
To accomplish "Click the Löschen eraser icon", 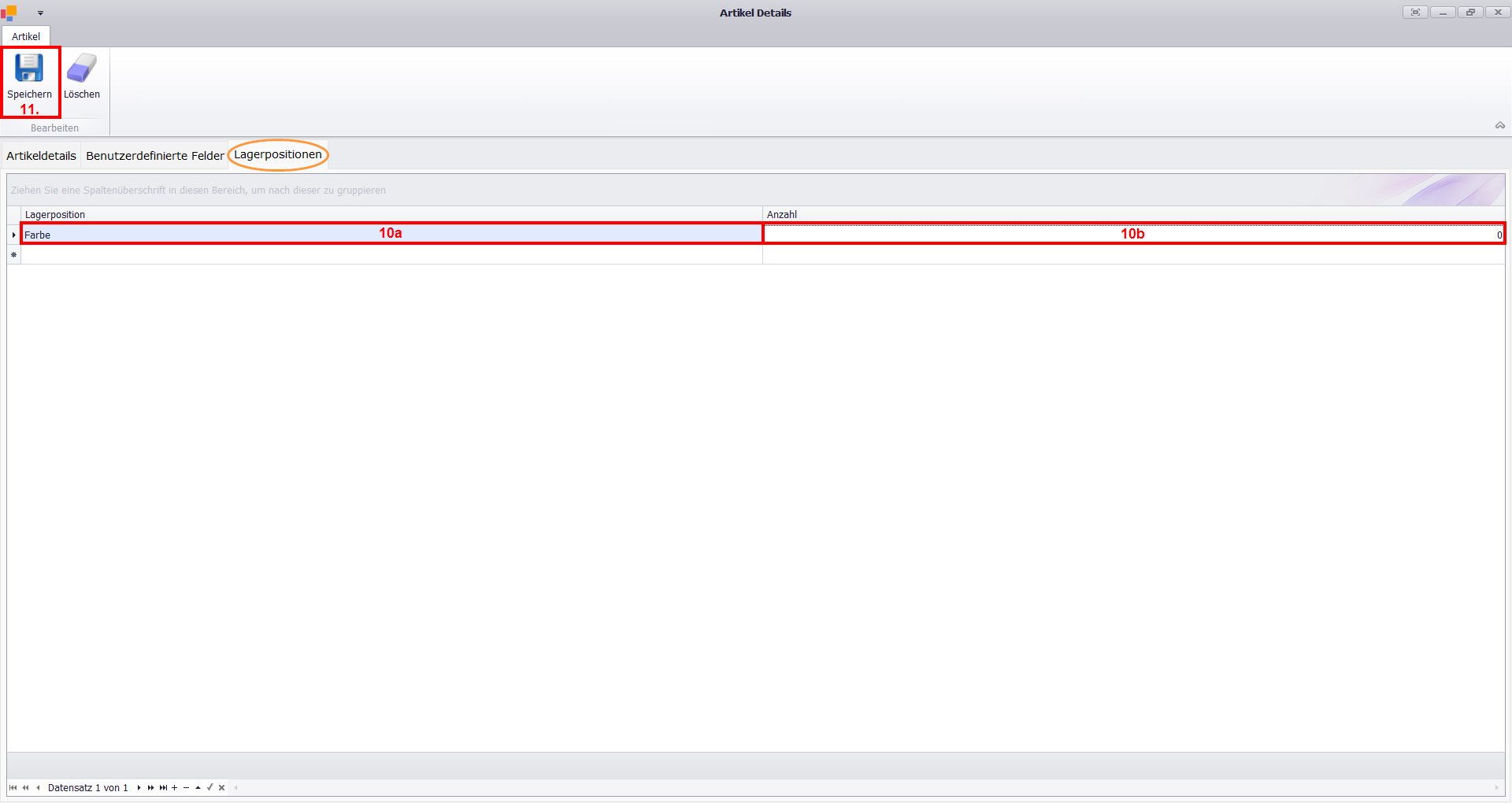I will [x=81, y=68].
